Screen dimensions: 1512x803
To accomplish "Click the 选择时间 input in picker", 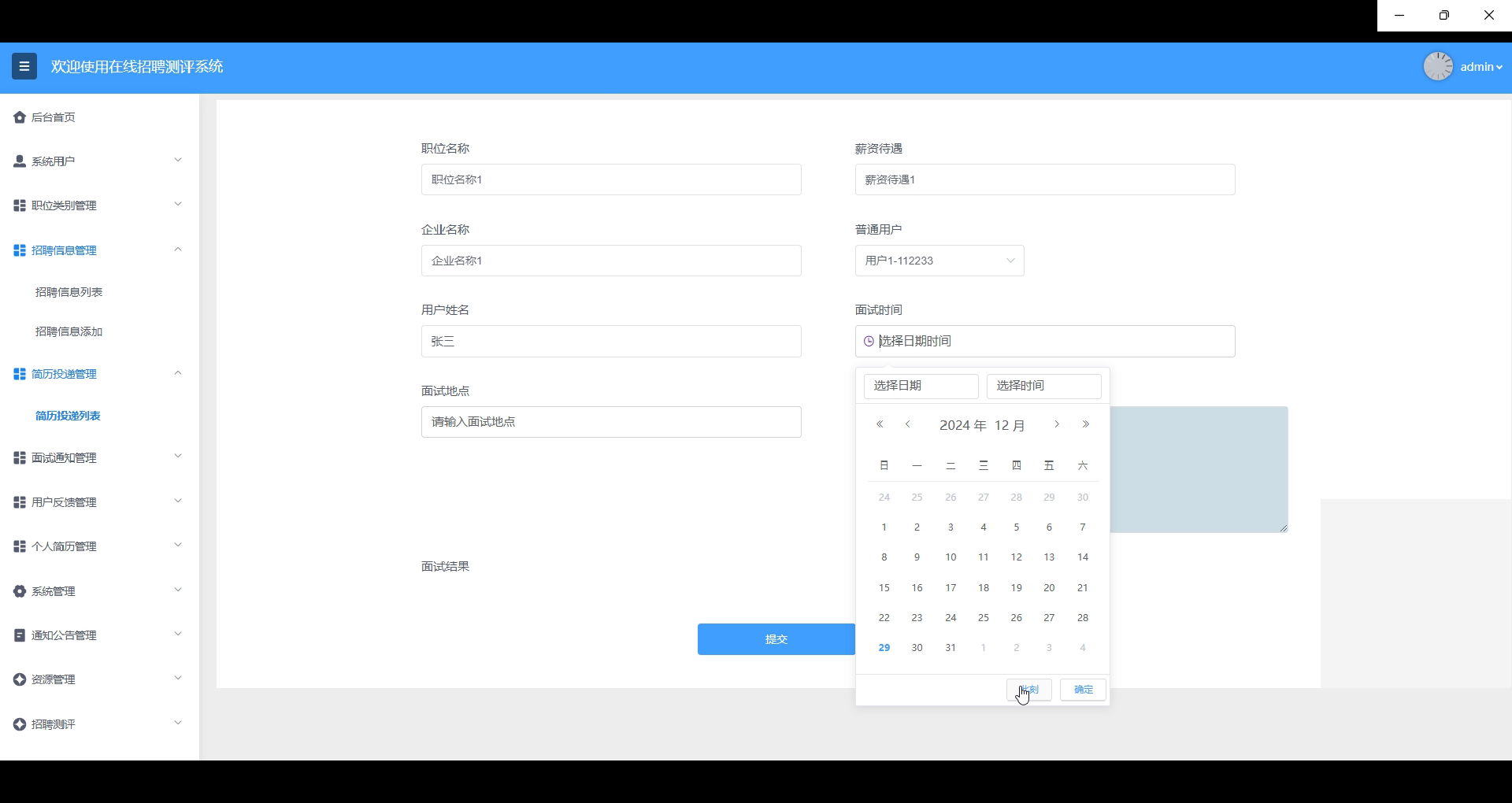I will [x=1044, y=386].
